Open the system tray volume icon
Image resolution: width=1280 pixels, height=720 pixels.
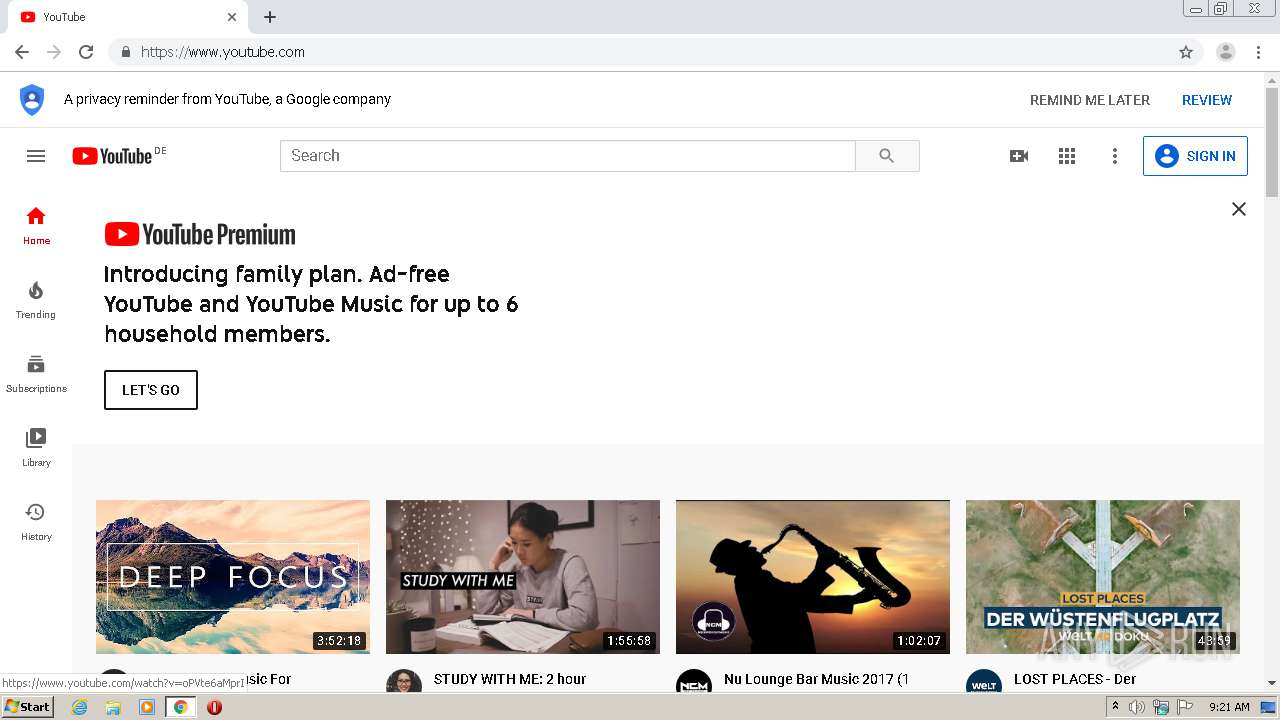[1137, 707]
